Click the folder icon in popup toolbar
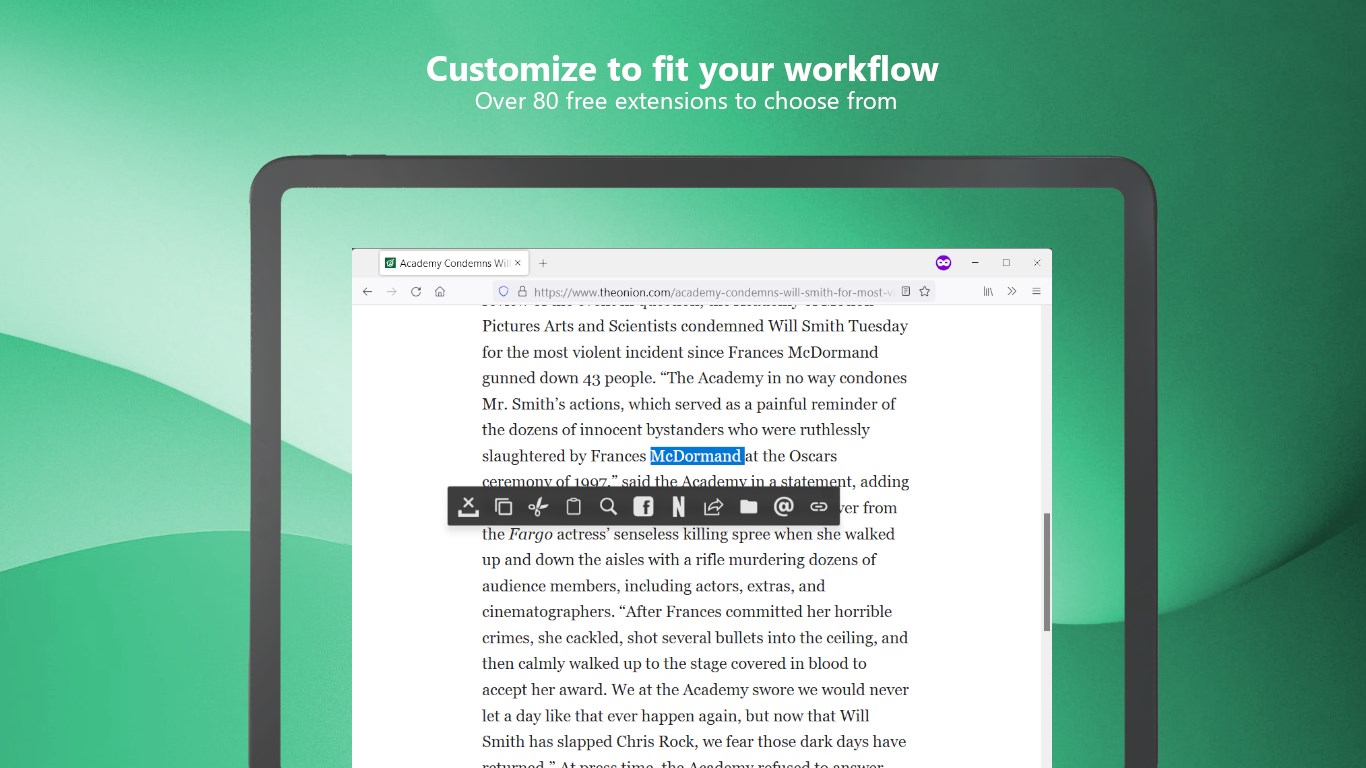 click(x=748, y=507)
